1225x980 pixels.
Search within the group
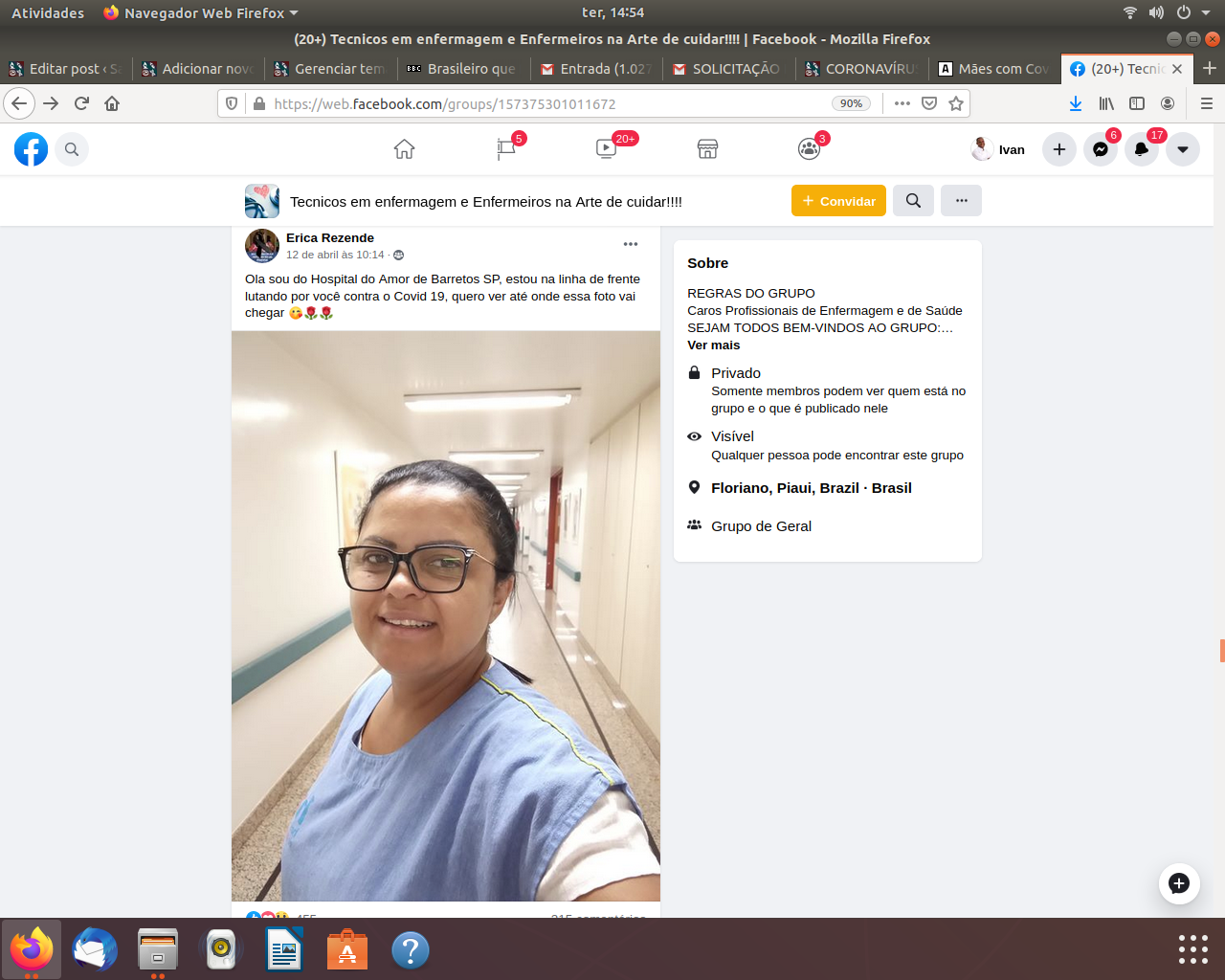pyautogui.click(x=913, y=201)
